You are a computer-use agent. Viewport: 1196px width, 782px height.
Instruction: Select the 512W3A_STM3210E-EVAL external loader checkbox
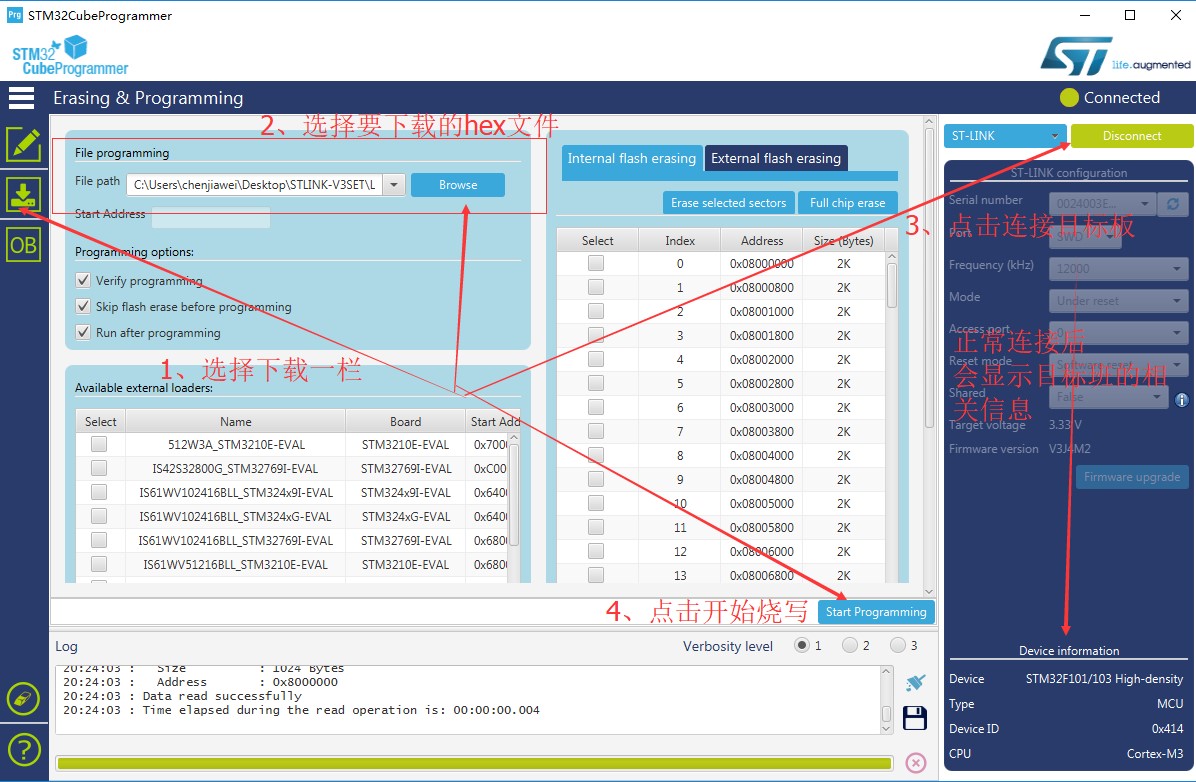99,444
